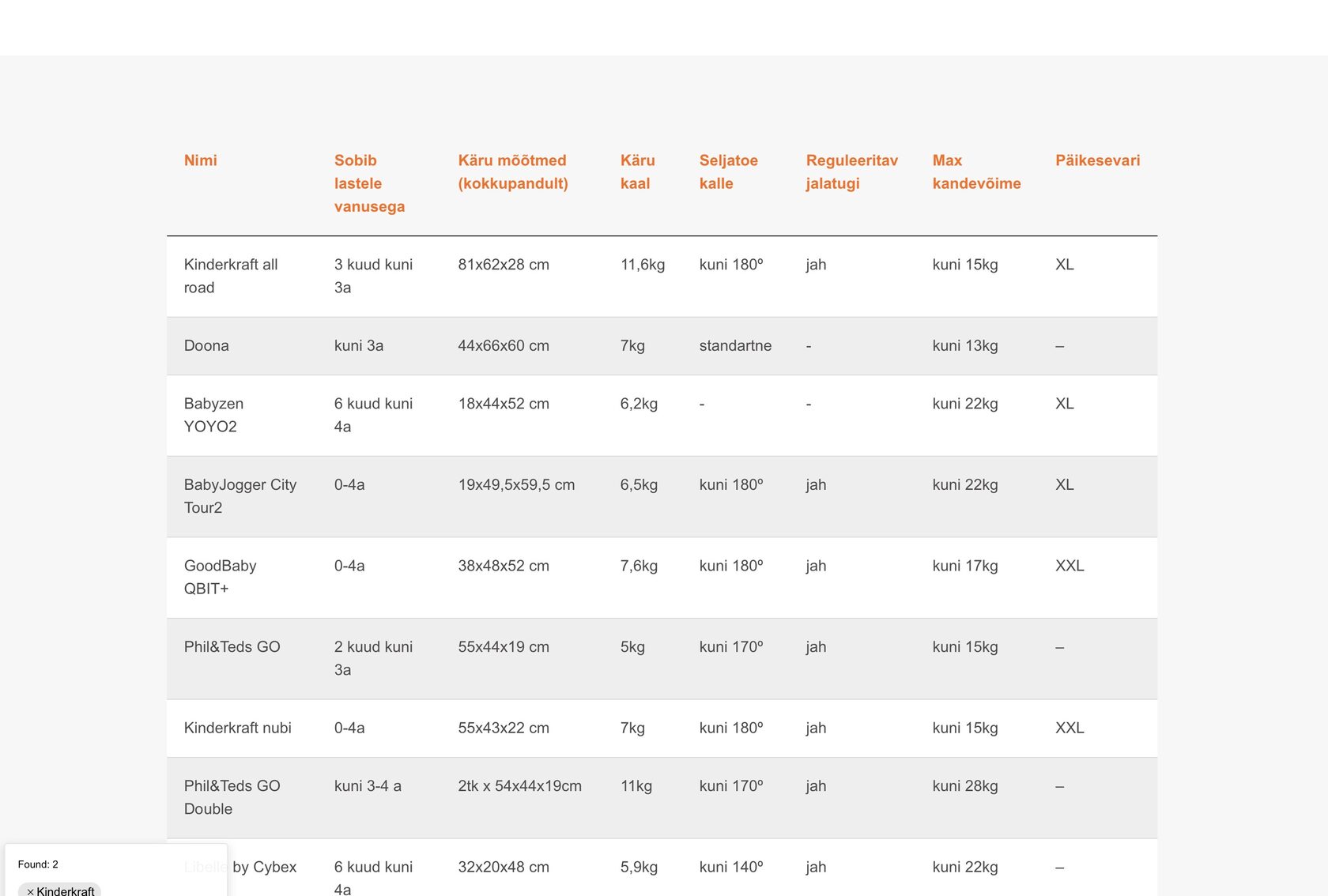The width and height of the screenshot is (1328, 896).
Task: Click 'XXL' canopy cell in GoodBaby QBIT+ row
Action: [1070, 566]
